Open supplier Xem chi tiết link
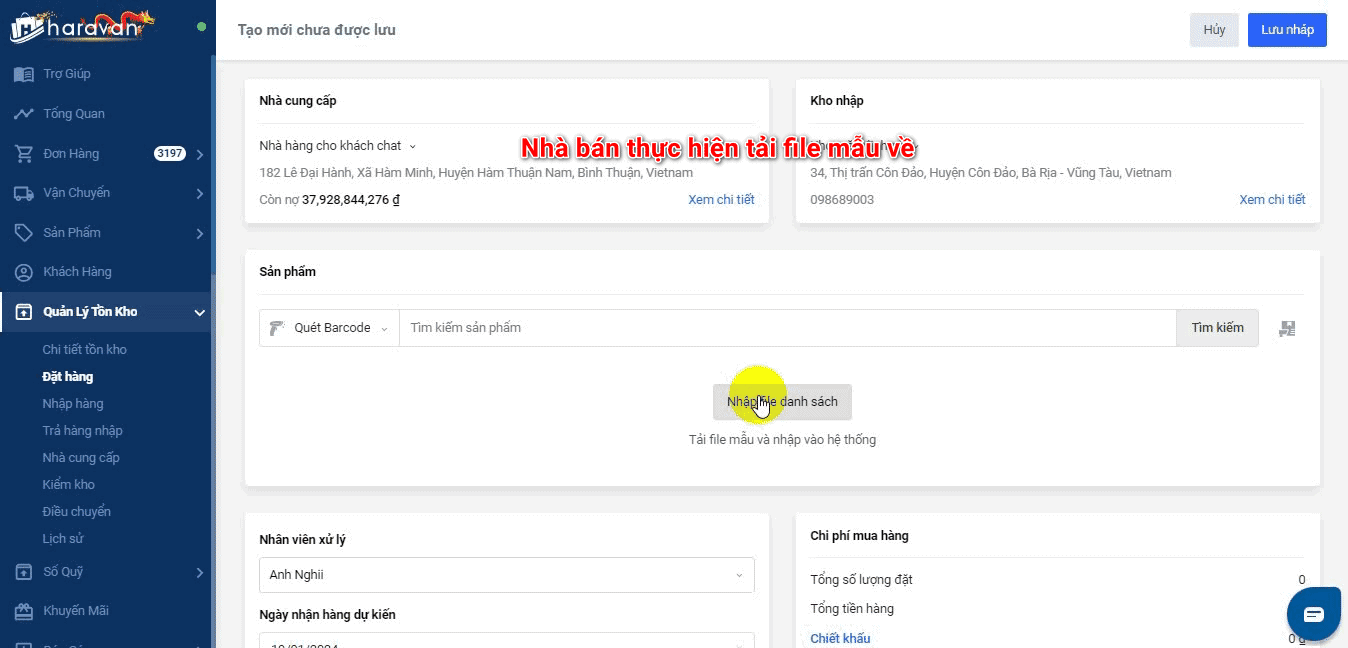 [x=721, y=200]
